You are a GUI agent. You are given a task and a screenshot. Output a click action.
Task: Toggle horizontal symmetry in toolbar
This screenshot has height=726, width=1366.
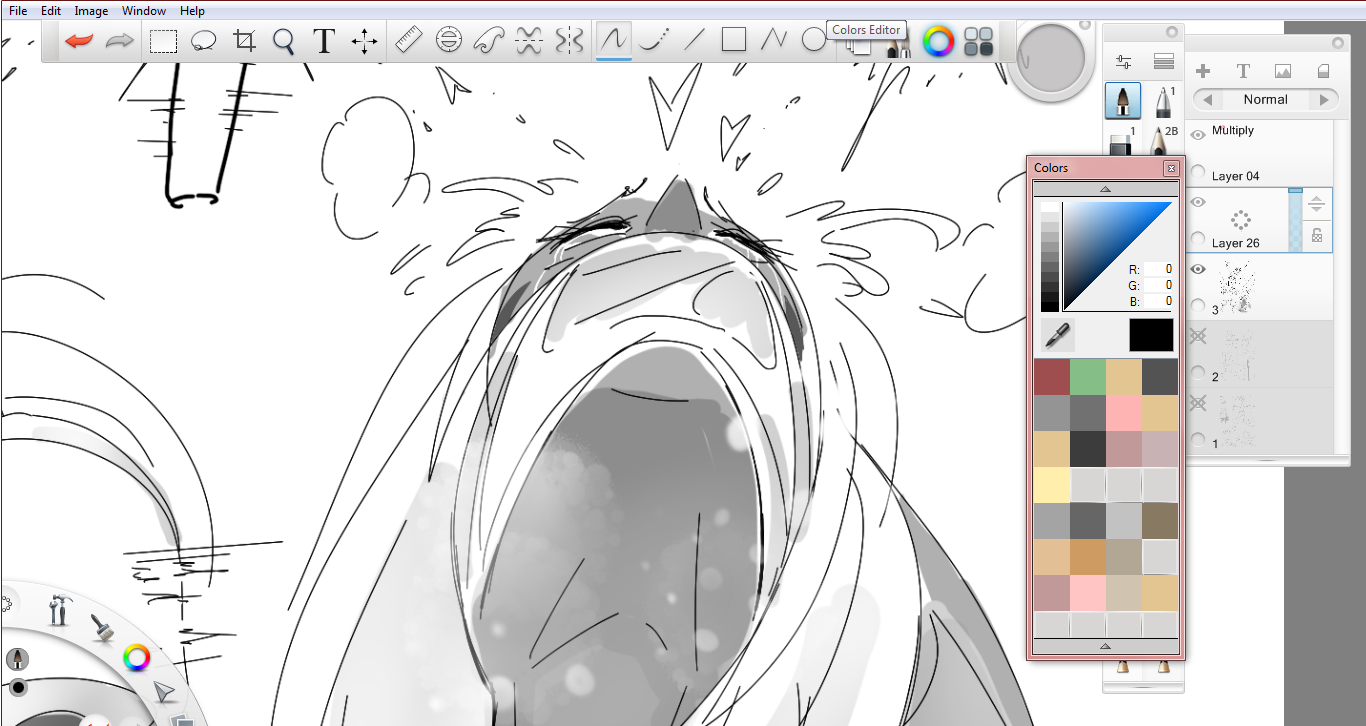tap(529, 41)
